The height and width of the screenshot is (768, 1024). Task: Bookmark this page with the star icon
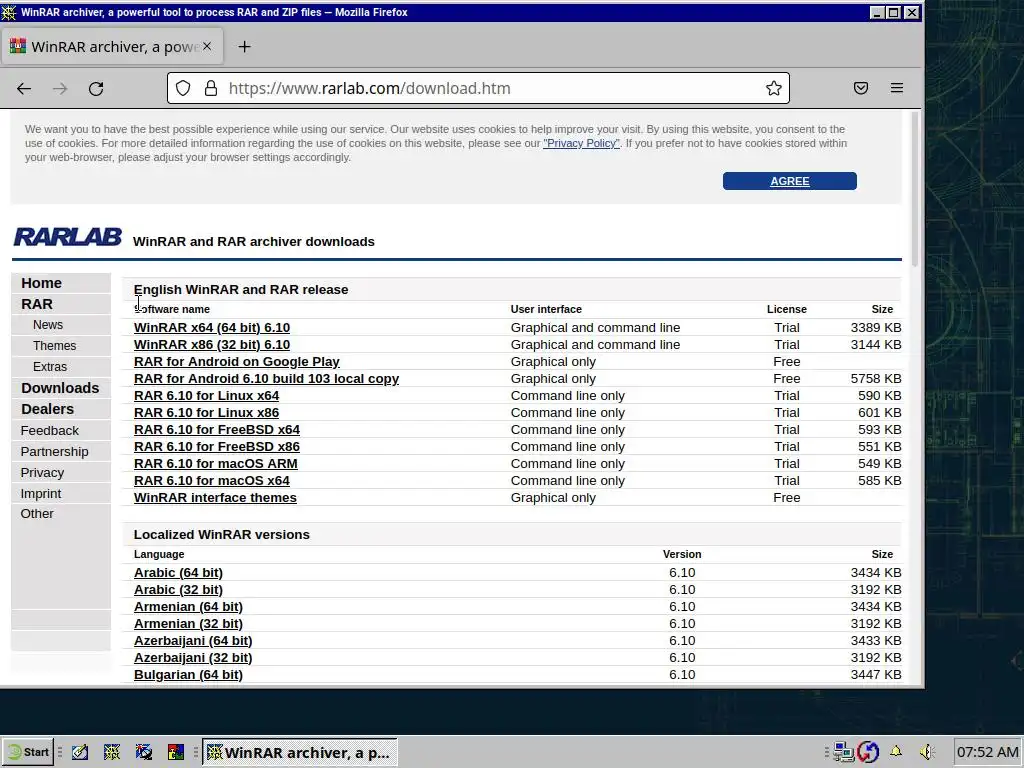[x=774, y=88]
